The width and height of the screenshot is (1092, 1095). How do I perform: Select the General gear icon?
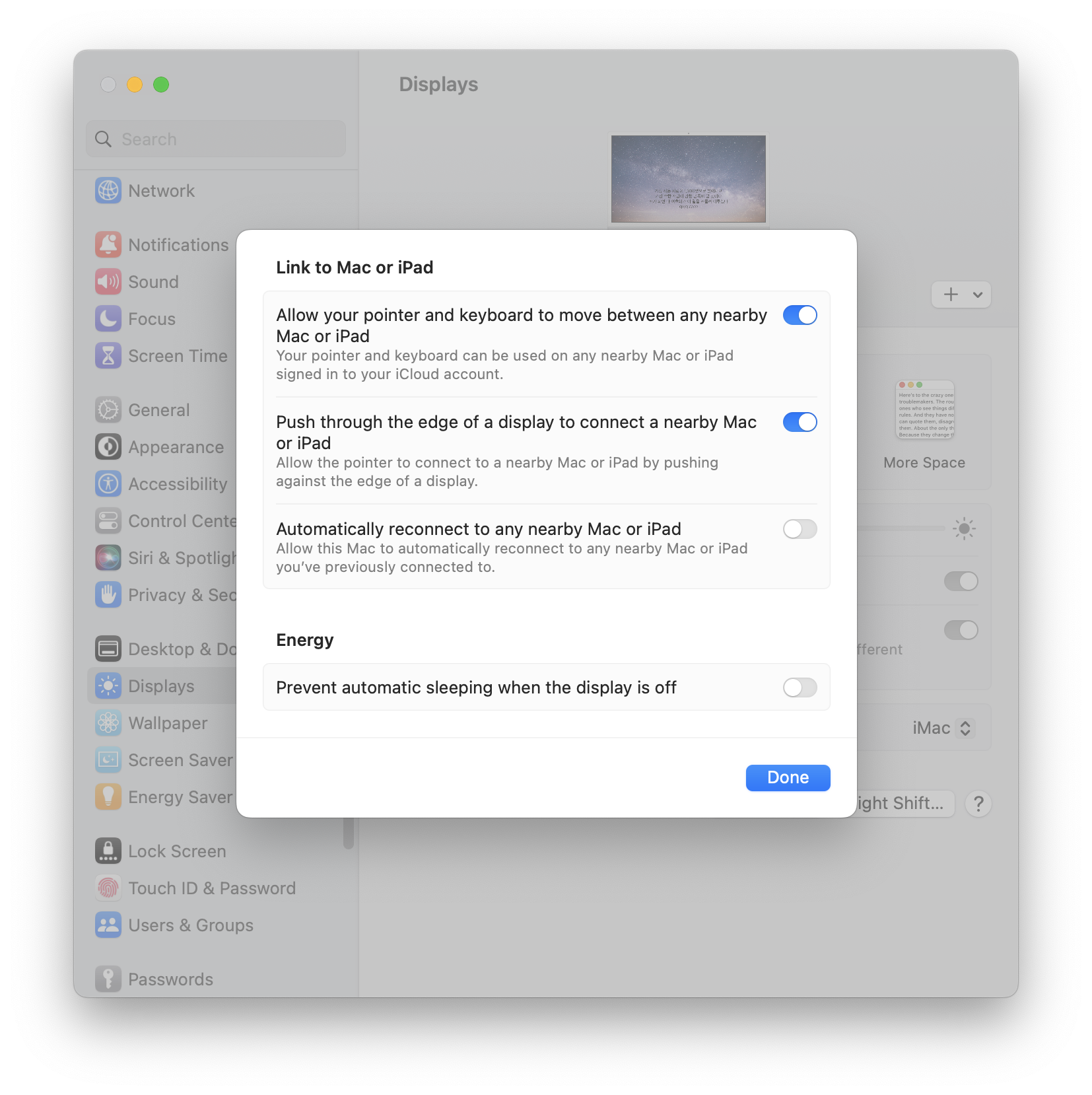tap(108, 410)
